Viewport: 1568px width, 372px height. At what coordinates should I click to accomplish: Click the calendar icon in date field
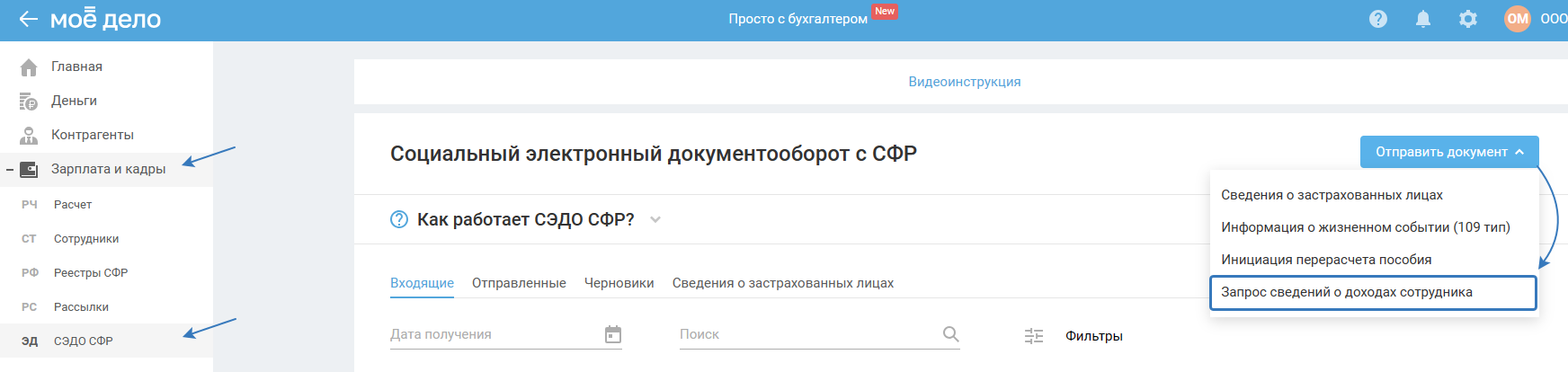coord(613,334)
